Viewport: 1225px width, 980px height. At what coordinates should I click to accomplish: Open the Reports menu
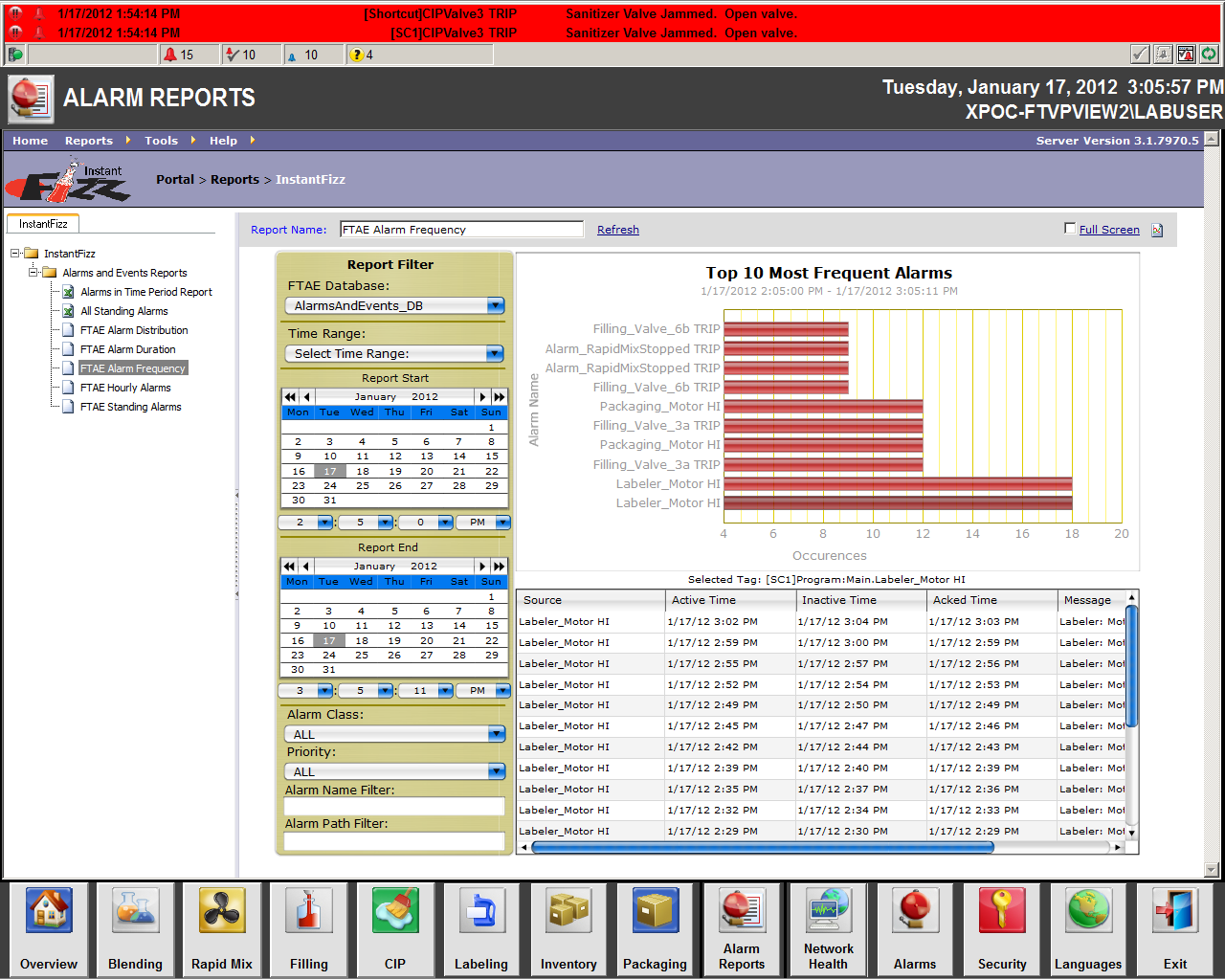(x=89, y=141)
